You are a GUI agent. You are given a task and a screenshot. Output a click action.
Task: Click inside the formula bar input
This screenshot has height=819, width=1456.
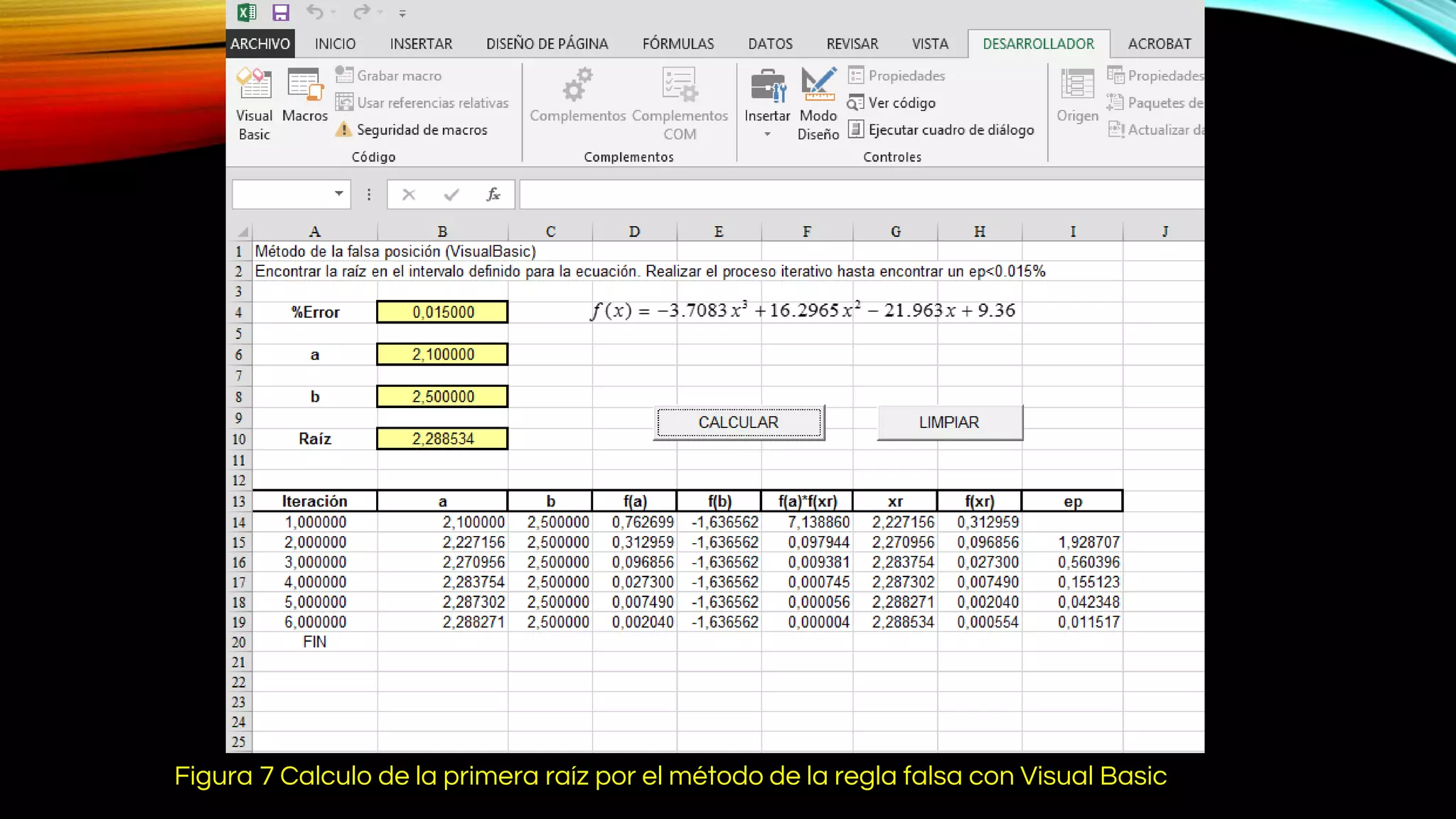pos(862,195)
